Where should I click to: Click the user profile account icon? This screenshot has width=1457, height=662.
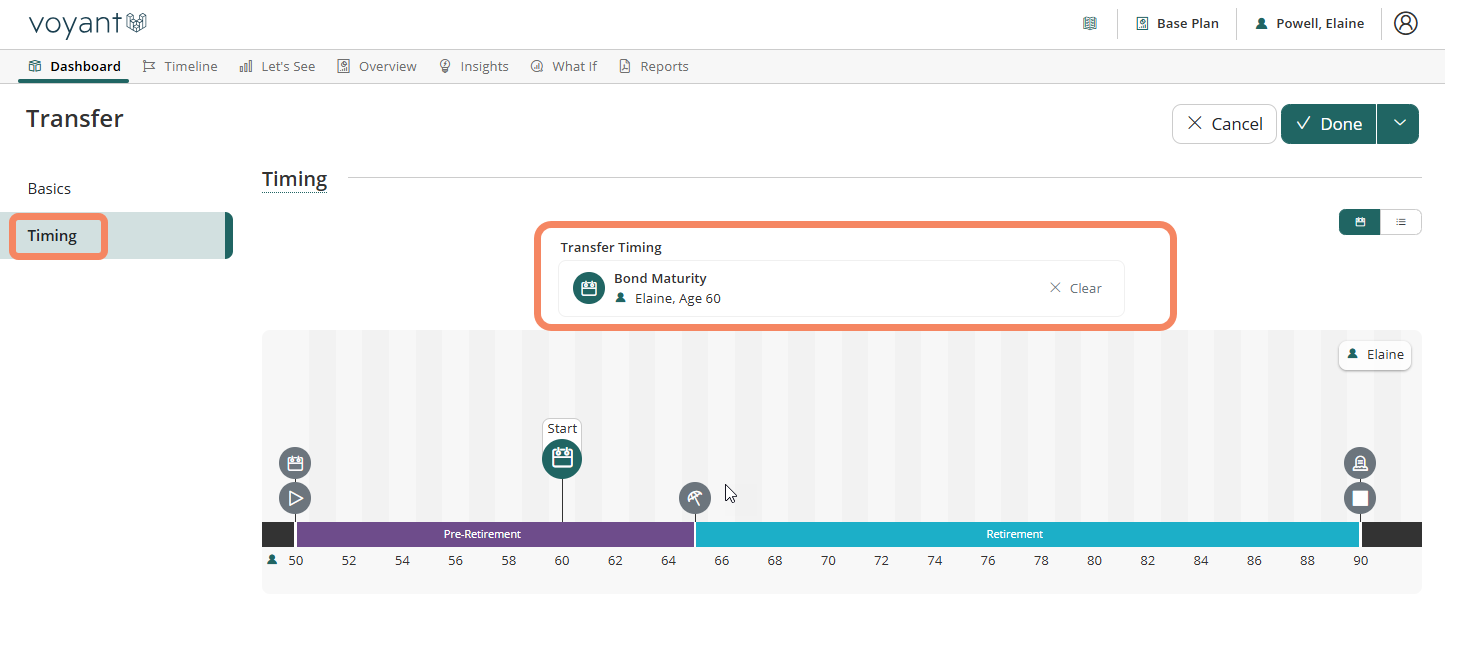[1405, 23]
